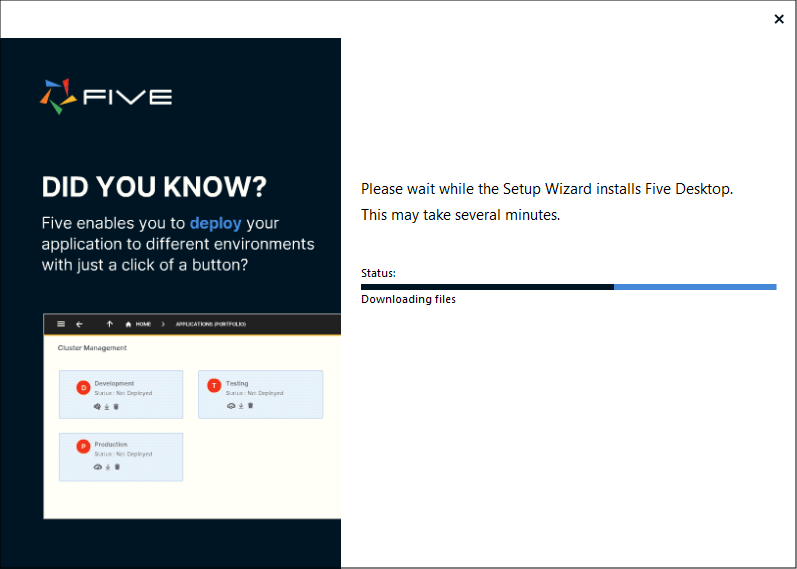
Task: Click the Development card deploy cloud icon
Action: 97,407
